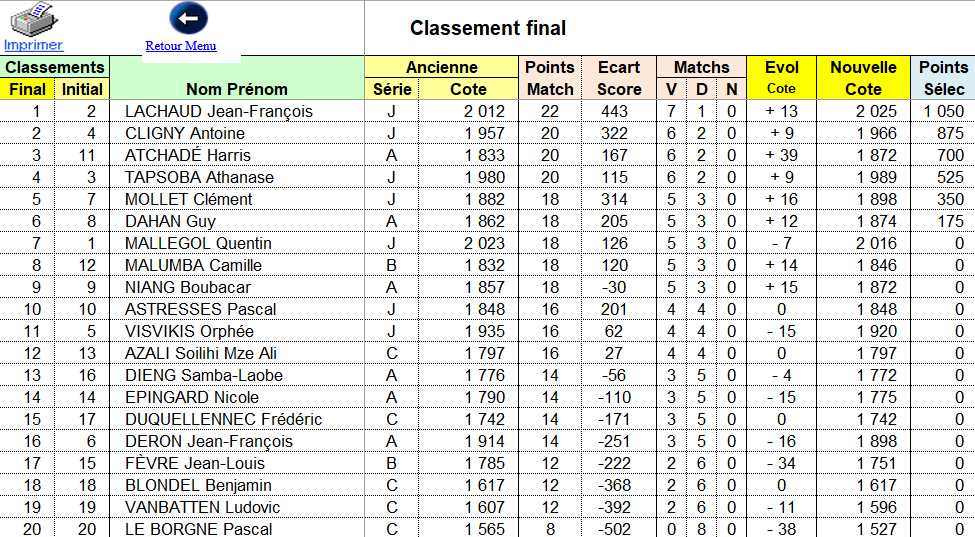
Task: Click the Points Sélec header
Action: 943,78
